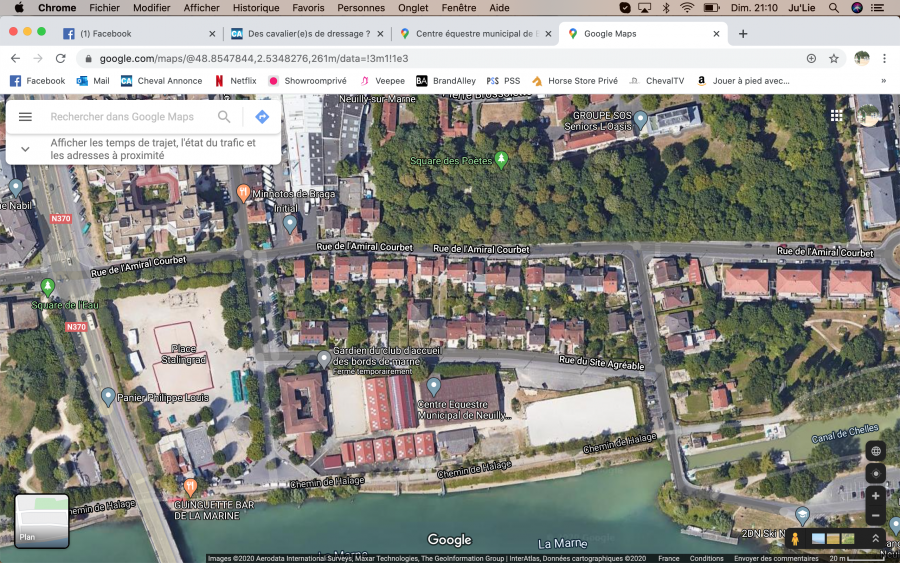Open the Horse Store Privé bookmark
Viewport: 900px width, 563px height.
pos(575,81)
